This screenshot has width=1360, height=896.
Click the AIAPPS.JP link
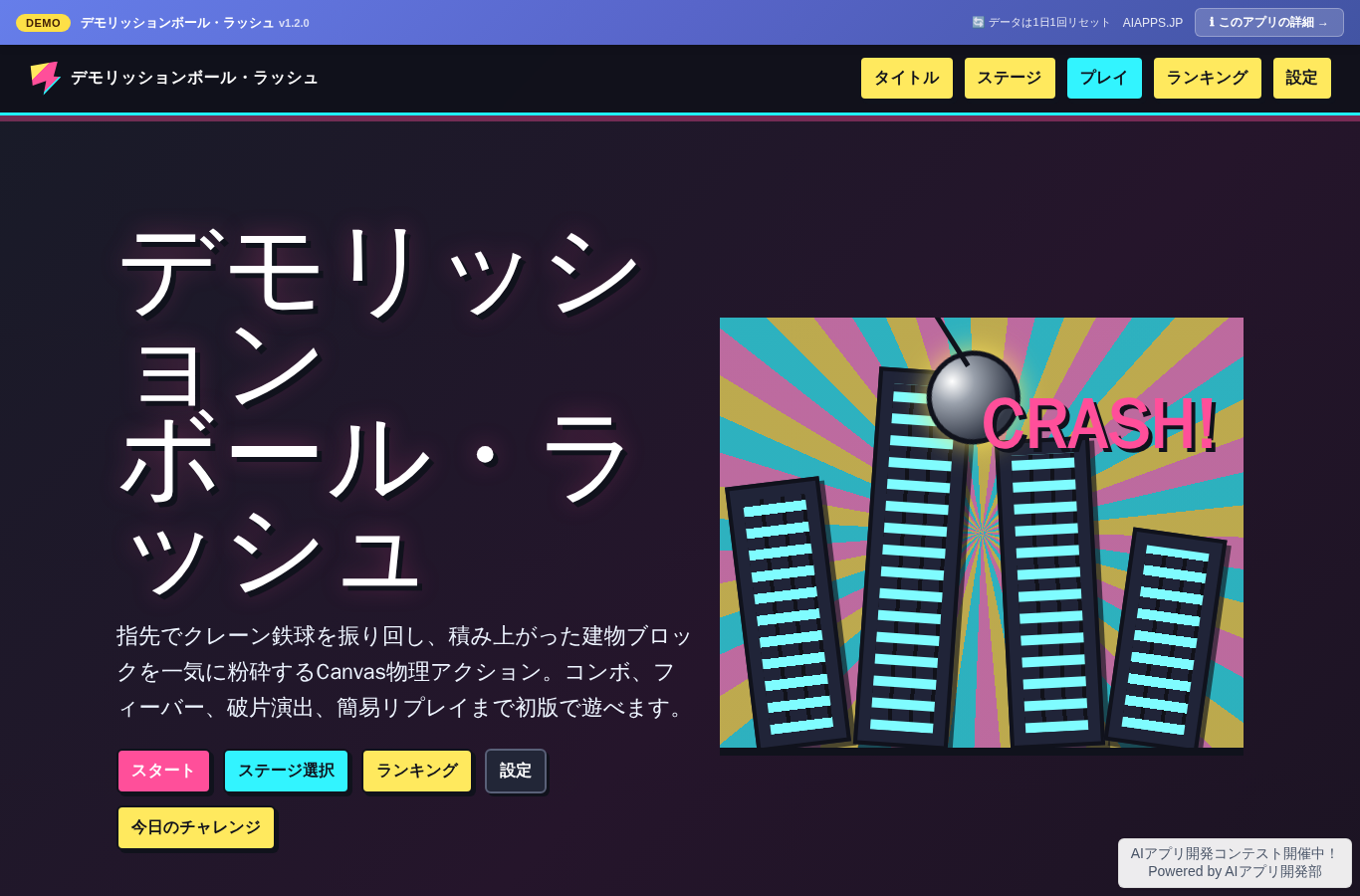(1153, 22)
